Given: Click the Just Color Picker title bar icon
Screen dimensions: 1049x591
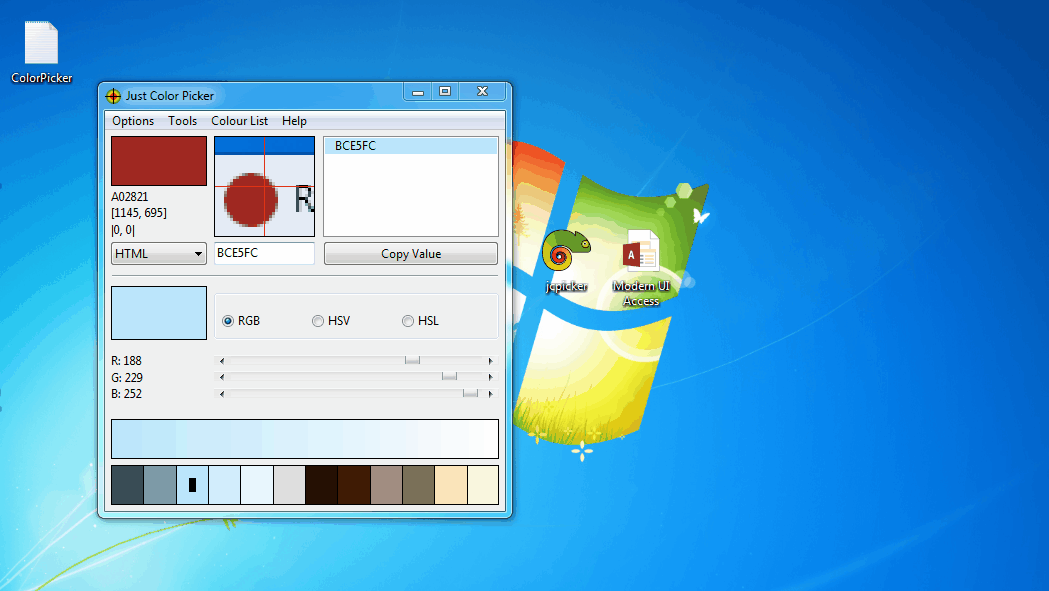Looking at the screenshot, I should pos(113,96).
